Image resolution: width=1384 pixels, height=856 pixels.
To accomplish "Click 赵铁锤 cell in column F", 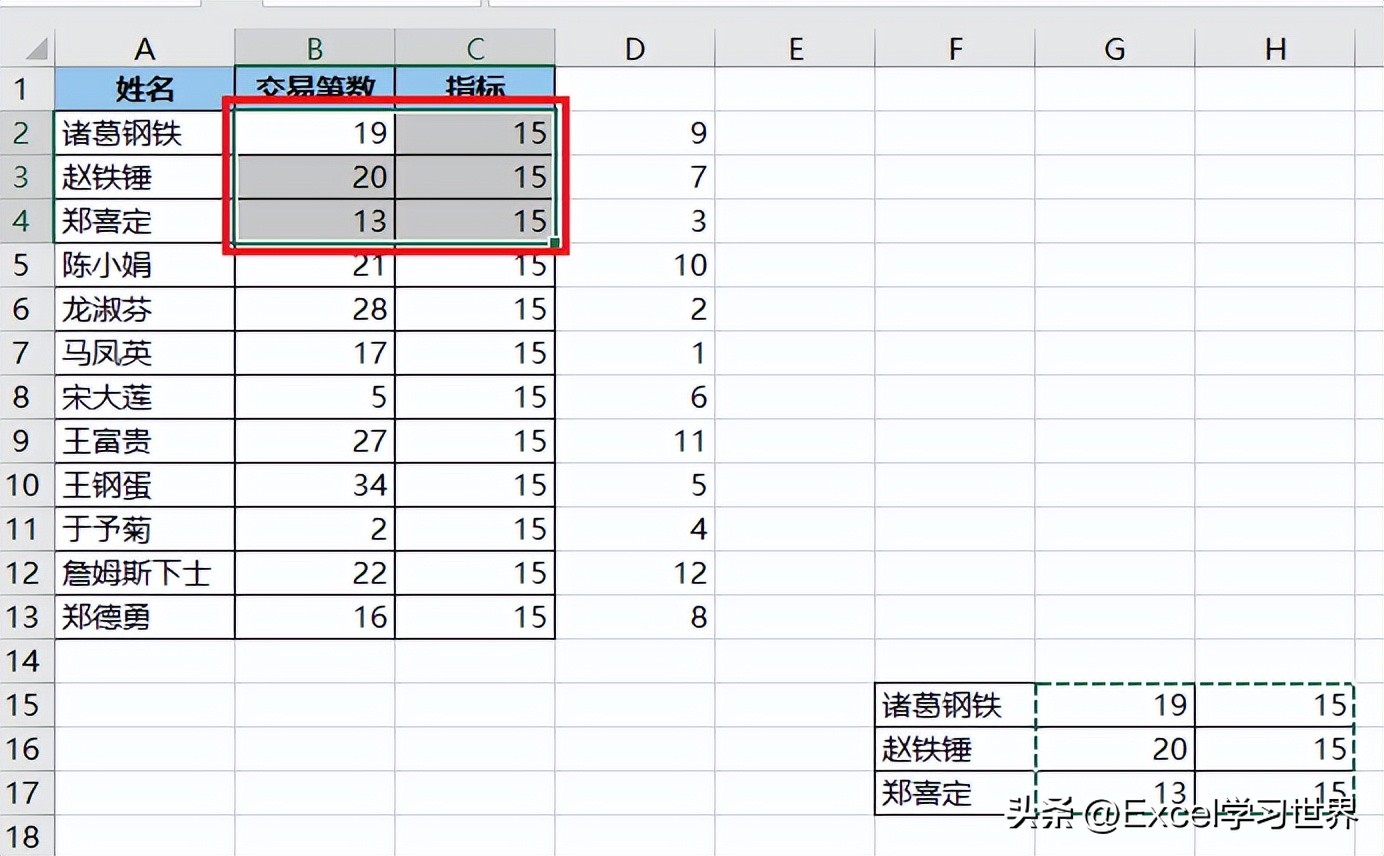I will pos(955,749).
